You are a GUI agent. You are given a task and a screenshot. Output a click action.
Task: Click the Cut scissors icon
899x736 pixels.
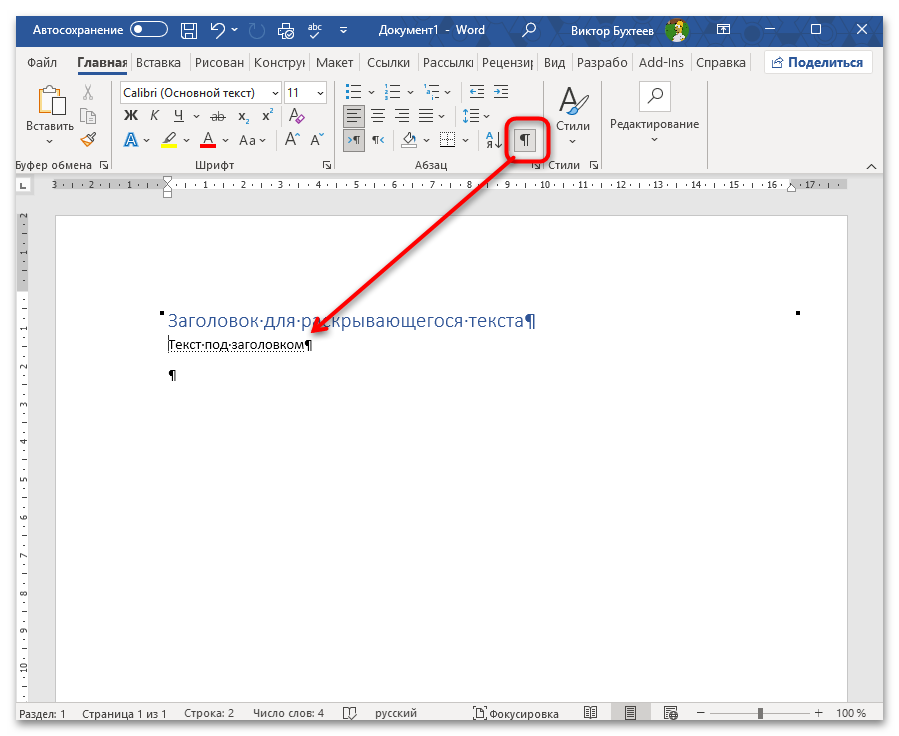coord(88,92)
